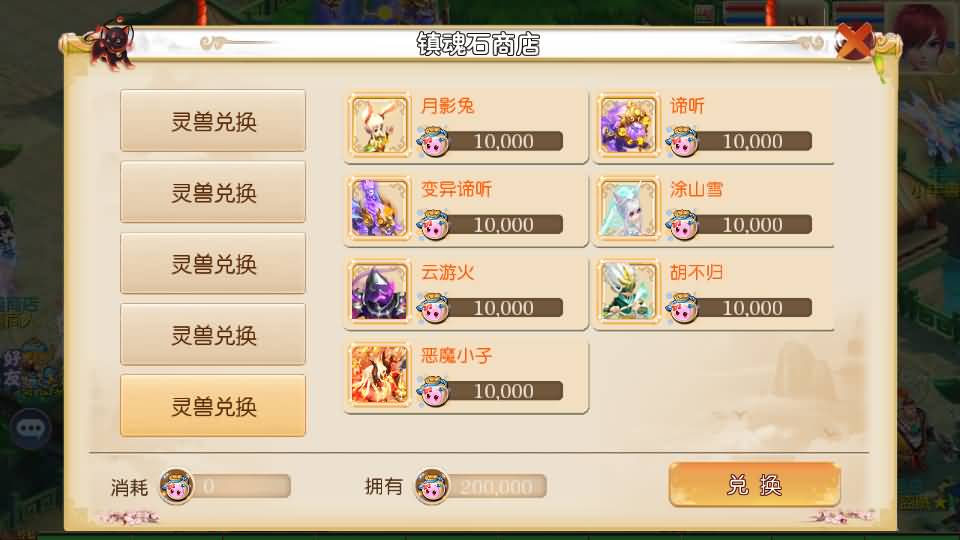Screen dimensions: 960x540
Task: Choose the 胡不归 pet portrait
Action: click(628, 292)
